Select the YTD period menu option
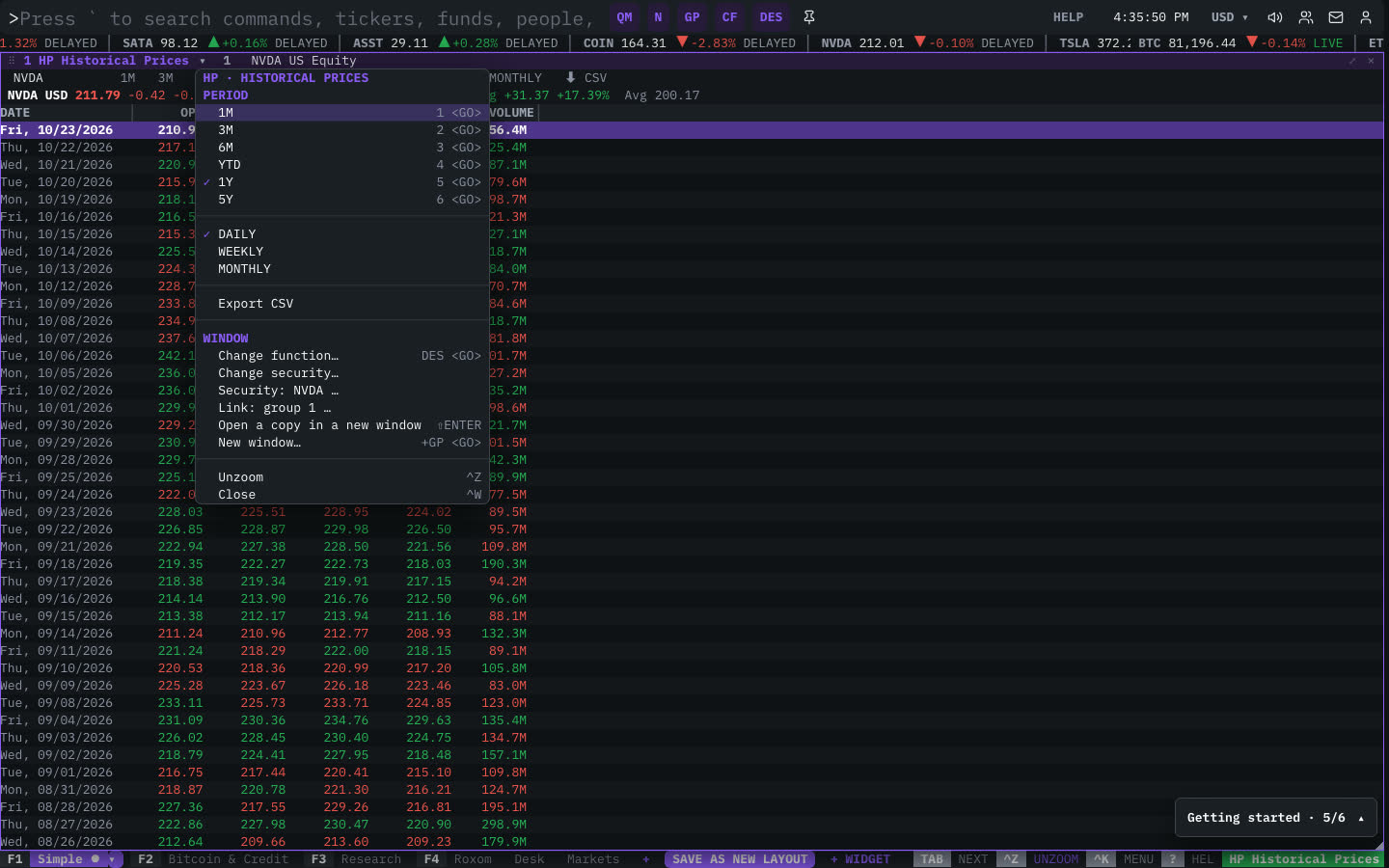 point(342,165)
